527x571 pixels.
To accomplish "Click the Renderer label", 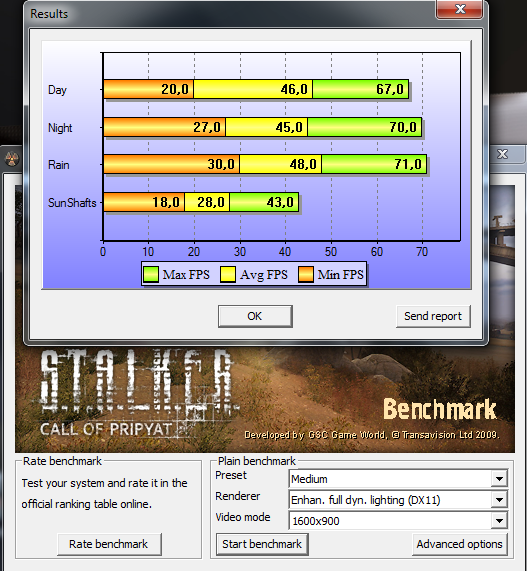I will coord(237,496).
